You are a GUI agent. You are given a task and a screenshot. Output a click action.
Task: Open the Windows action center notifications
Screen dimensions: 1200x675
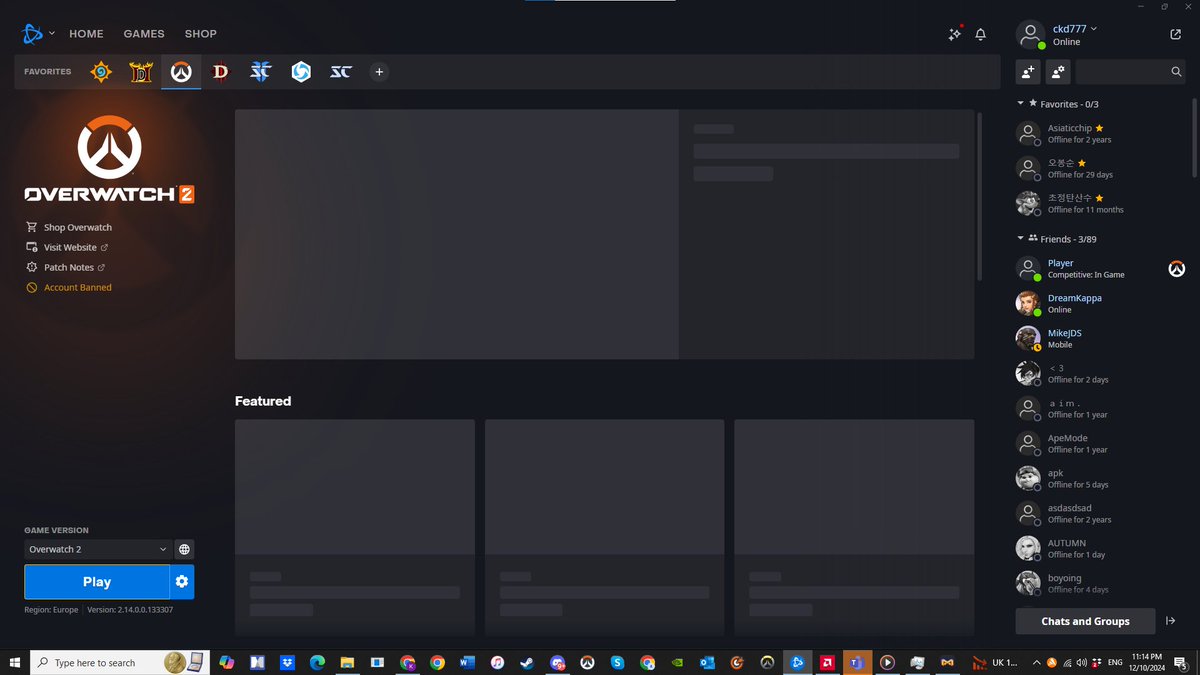[x=1181, y=662]
